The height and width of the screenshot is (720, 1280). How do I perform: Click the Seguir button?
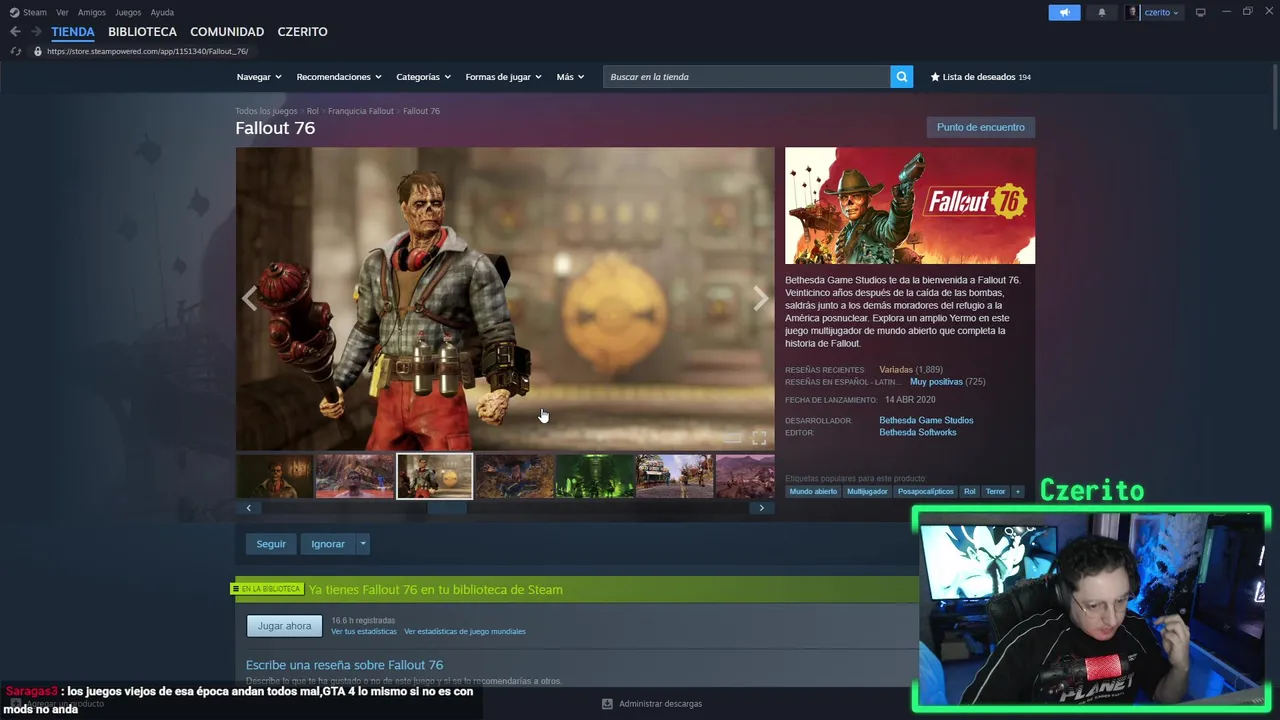[271, 544]
